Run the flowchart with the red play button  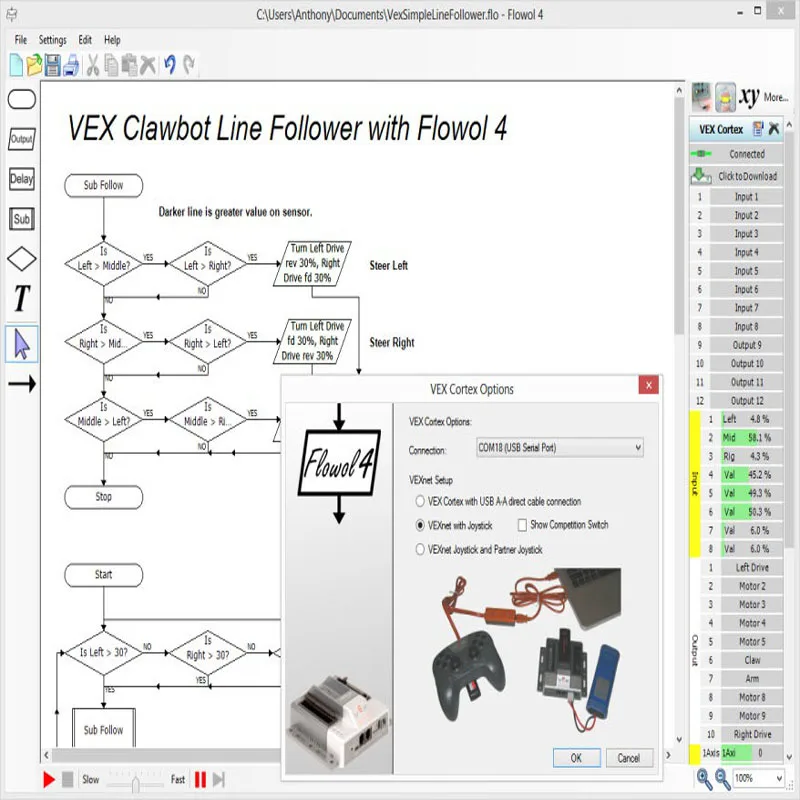[x=49, y=780]
